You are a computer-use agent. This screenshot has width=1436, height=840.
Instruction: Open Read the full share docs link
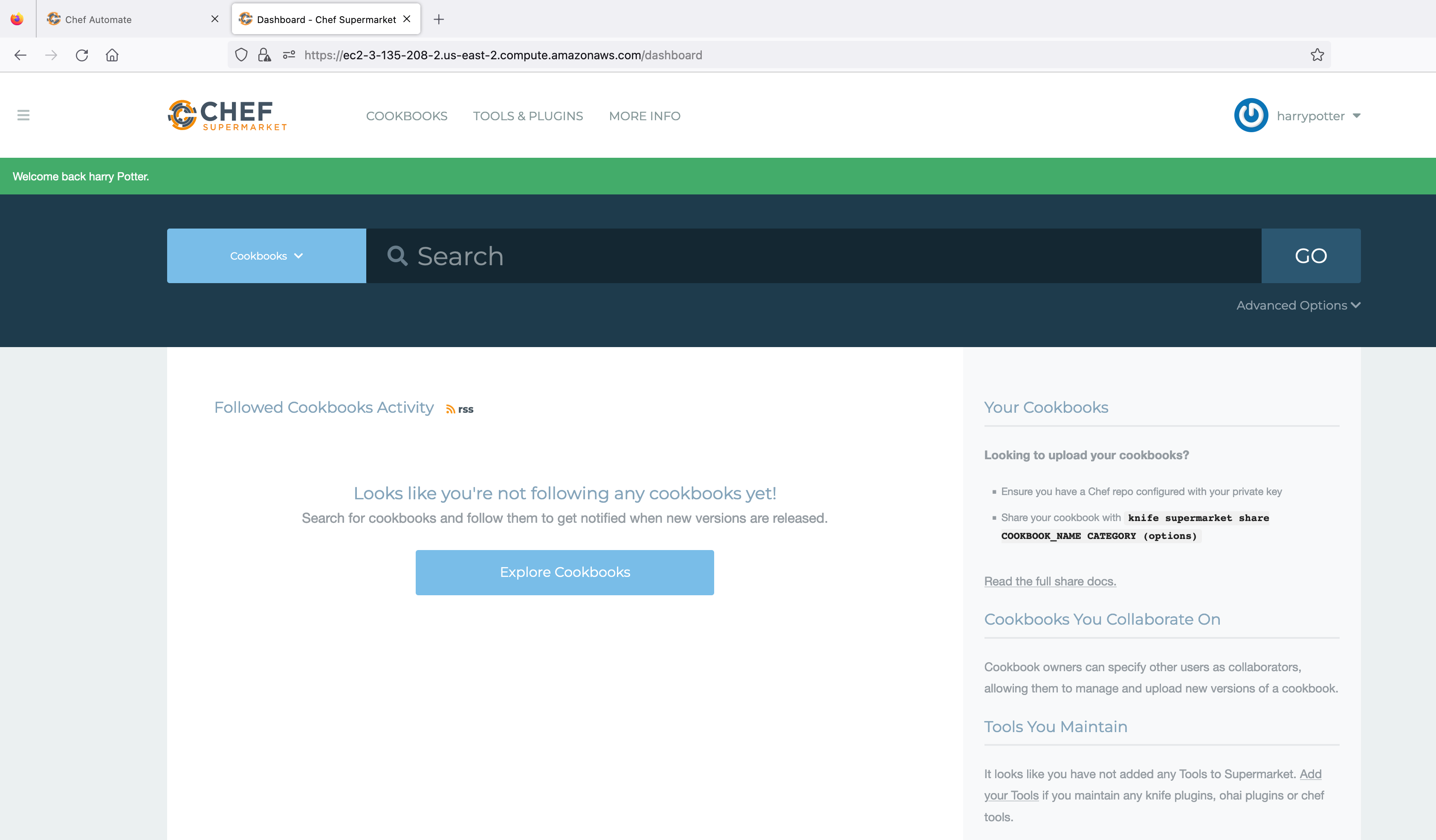(1050, 581)
